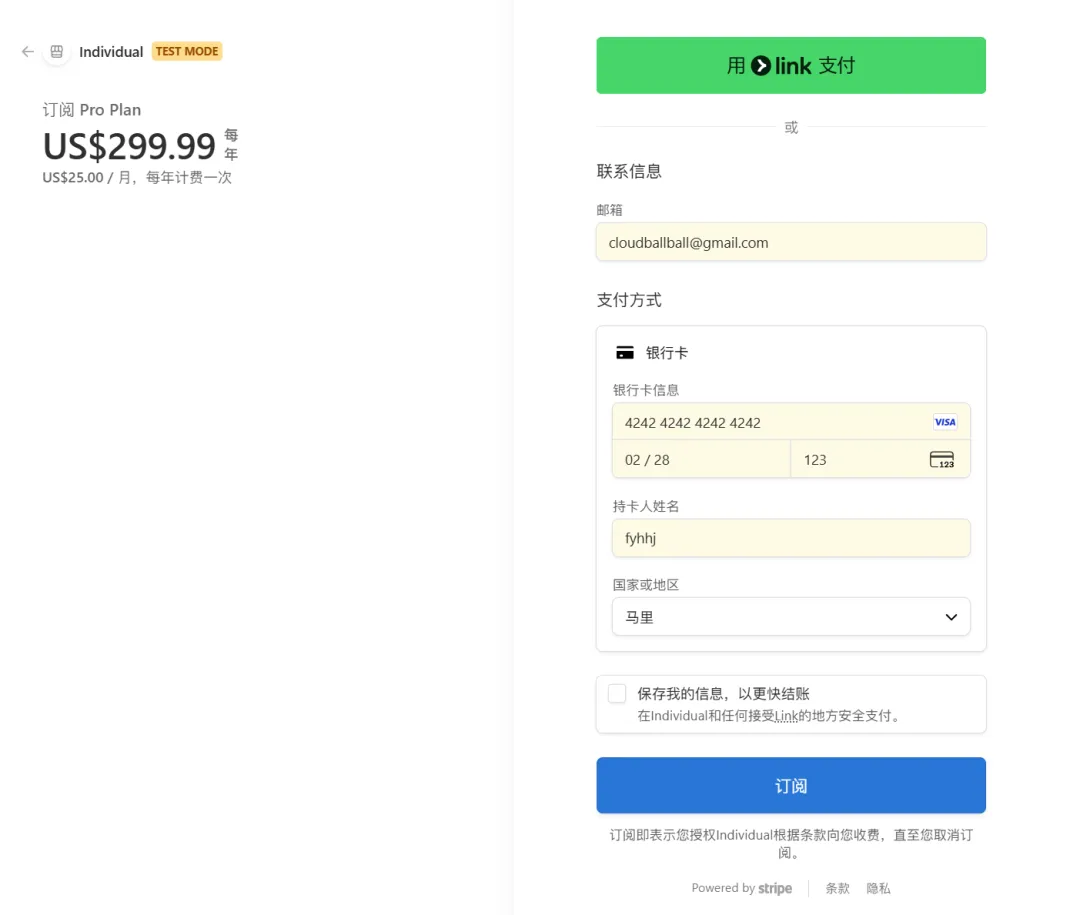The height and width of the screenshot is (915, 1080).
Task: Click the TEST MODE badge
Action: point(187,51)
